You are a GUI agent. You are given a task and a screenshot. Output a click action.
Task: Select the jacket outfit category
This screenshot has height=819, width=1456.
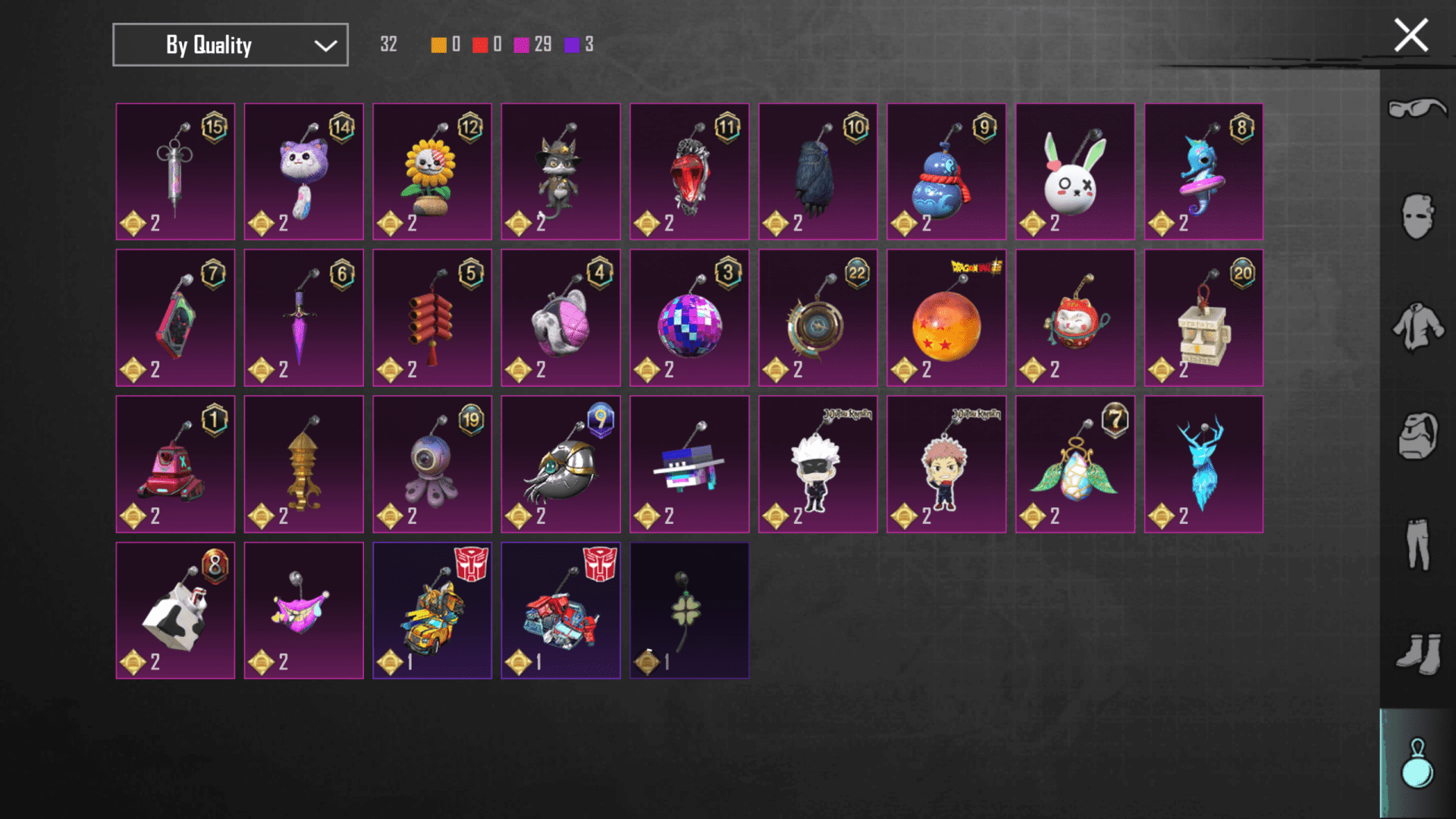click(1417, 327)
